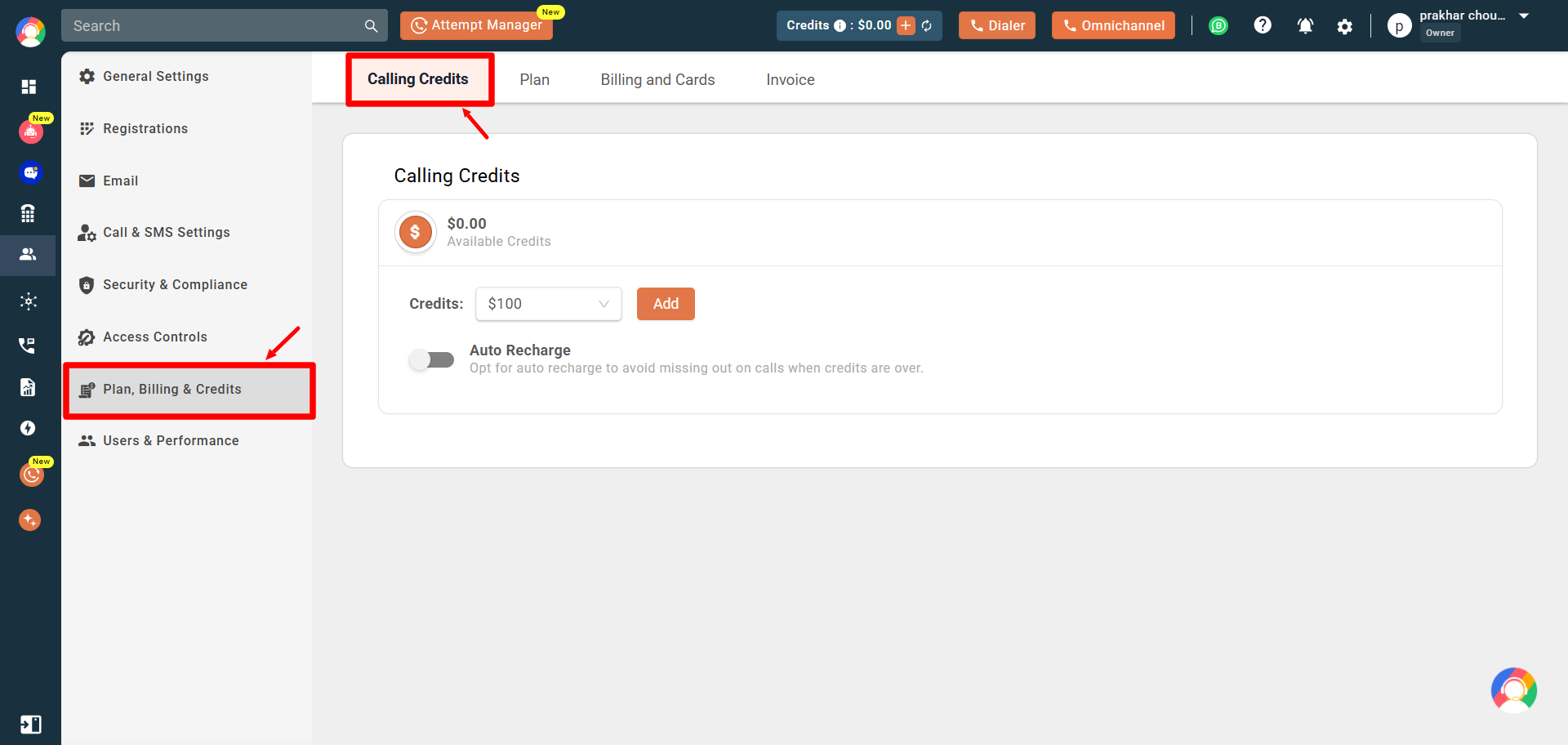Click the app logo at top left
1568x745 pixels.
30,32
